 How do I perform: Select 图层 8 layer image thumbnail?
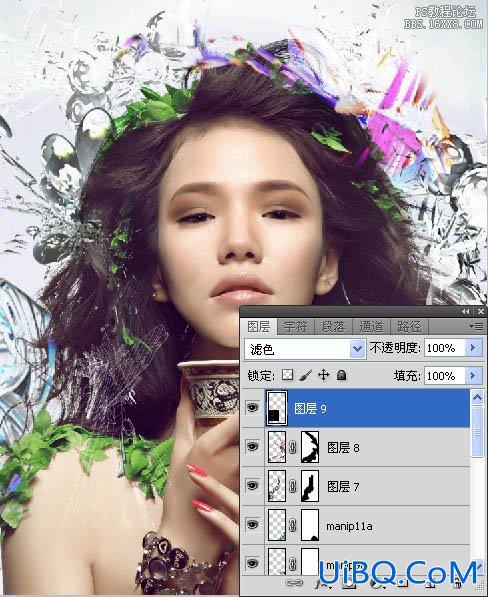click(277, 447)
